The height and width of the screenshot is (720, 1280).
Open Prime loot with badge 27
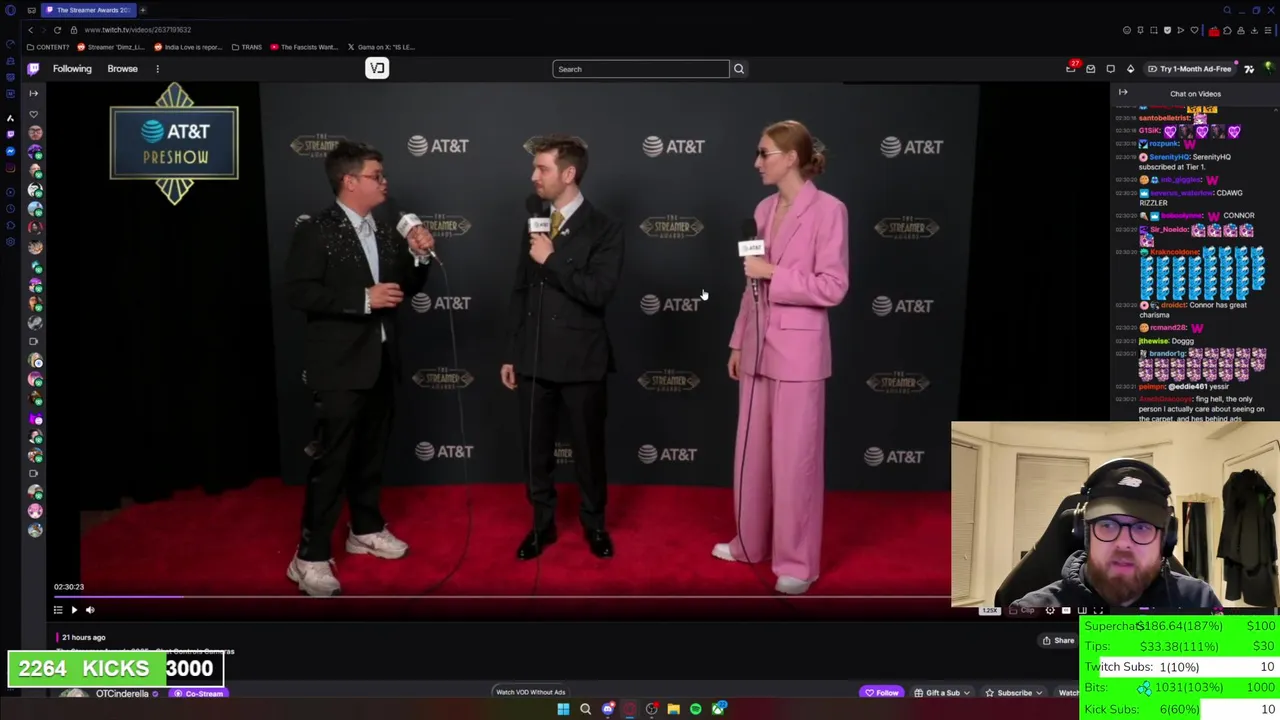(1071, 67)
